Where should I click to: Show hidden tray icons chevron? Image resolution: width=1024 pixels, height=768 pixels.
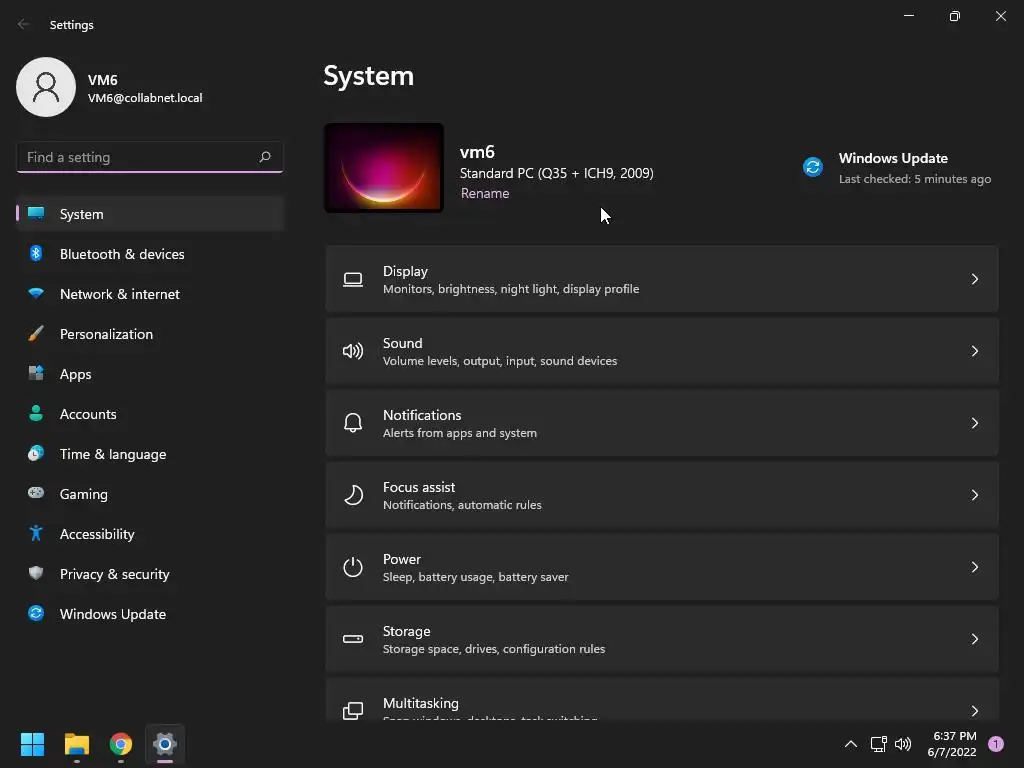[850, 744]
